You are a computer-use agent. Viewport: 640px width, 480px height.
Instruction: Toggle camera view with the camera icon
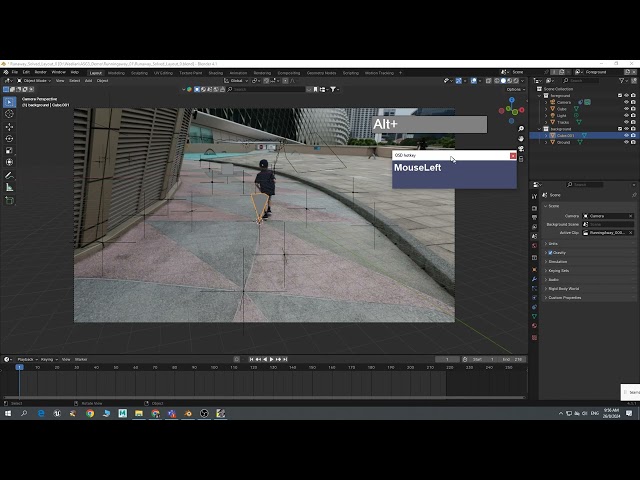pyautogui.click(x=521, y=149)
